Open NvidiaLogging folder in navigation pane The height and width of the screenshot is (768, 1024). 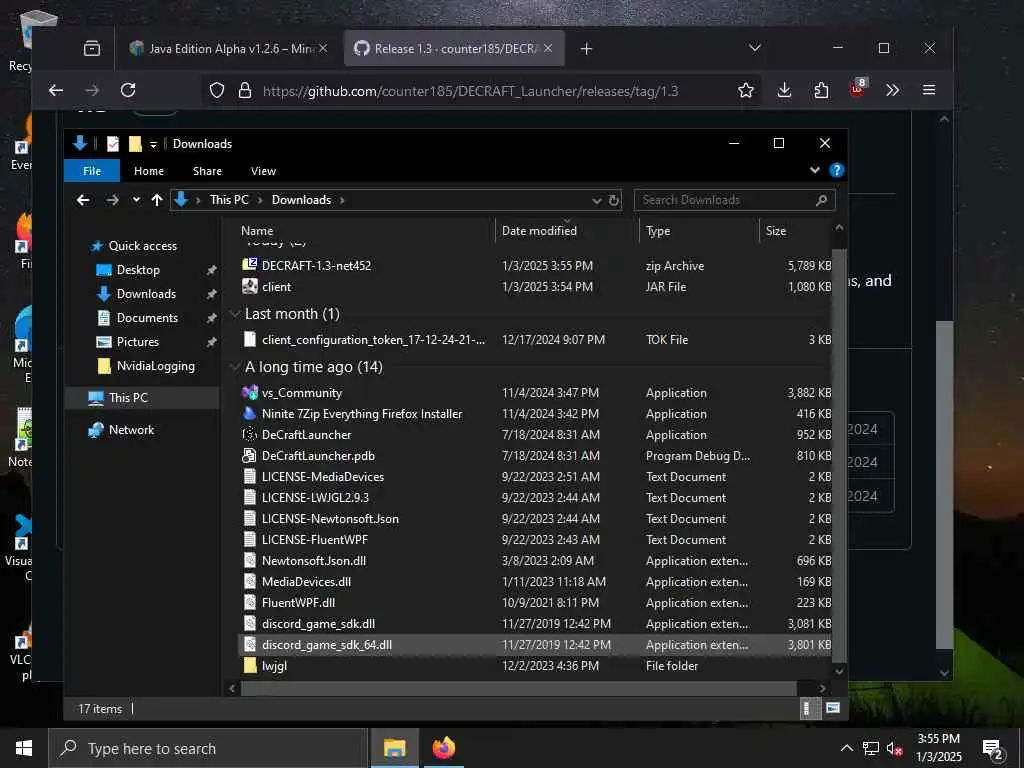point(155,366)
